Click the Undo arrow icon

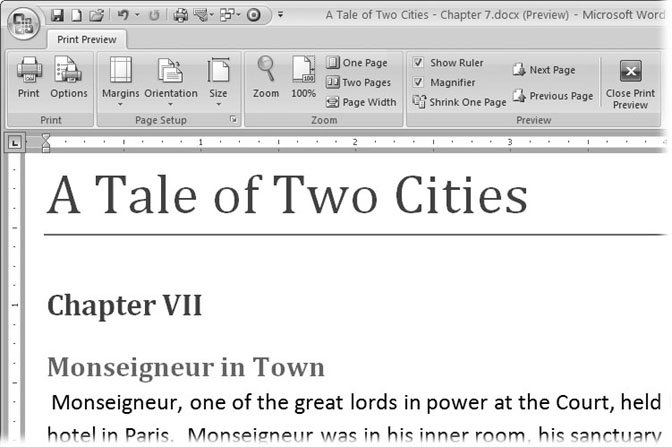click(x=124, y=15)
